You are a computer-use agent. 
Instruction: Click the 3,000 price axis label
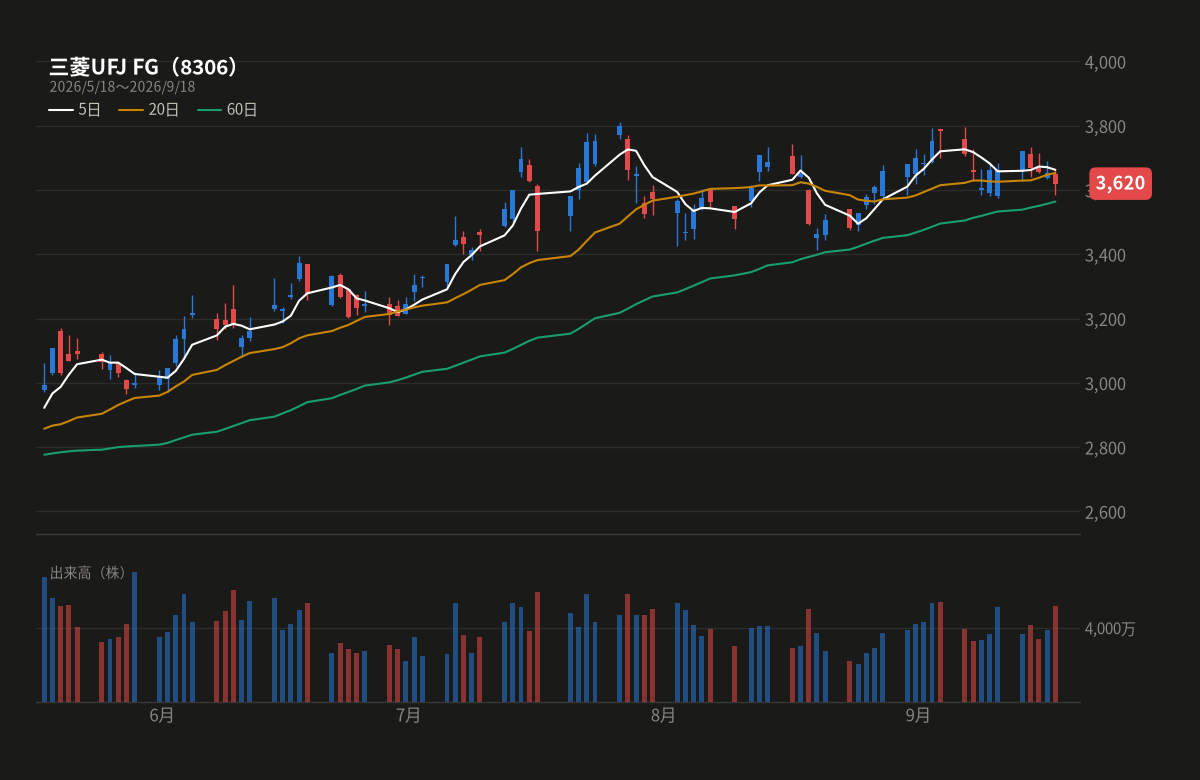pos(1105,384)
